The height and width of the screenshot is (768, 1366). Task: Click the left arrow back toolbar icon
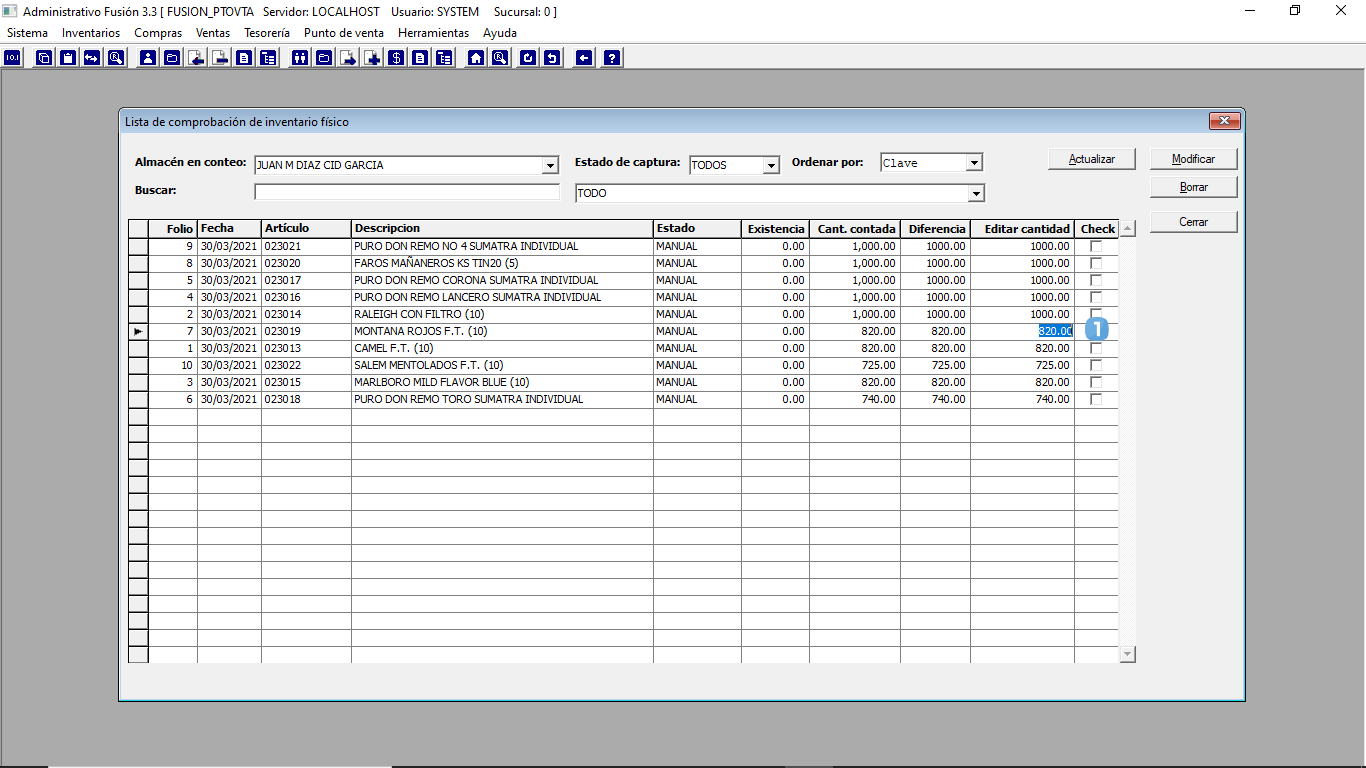(x=584, y=58)
